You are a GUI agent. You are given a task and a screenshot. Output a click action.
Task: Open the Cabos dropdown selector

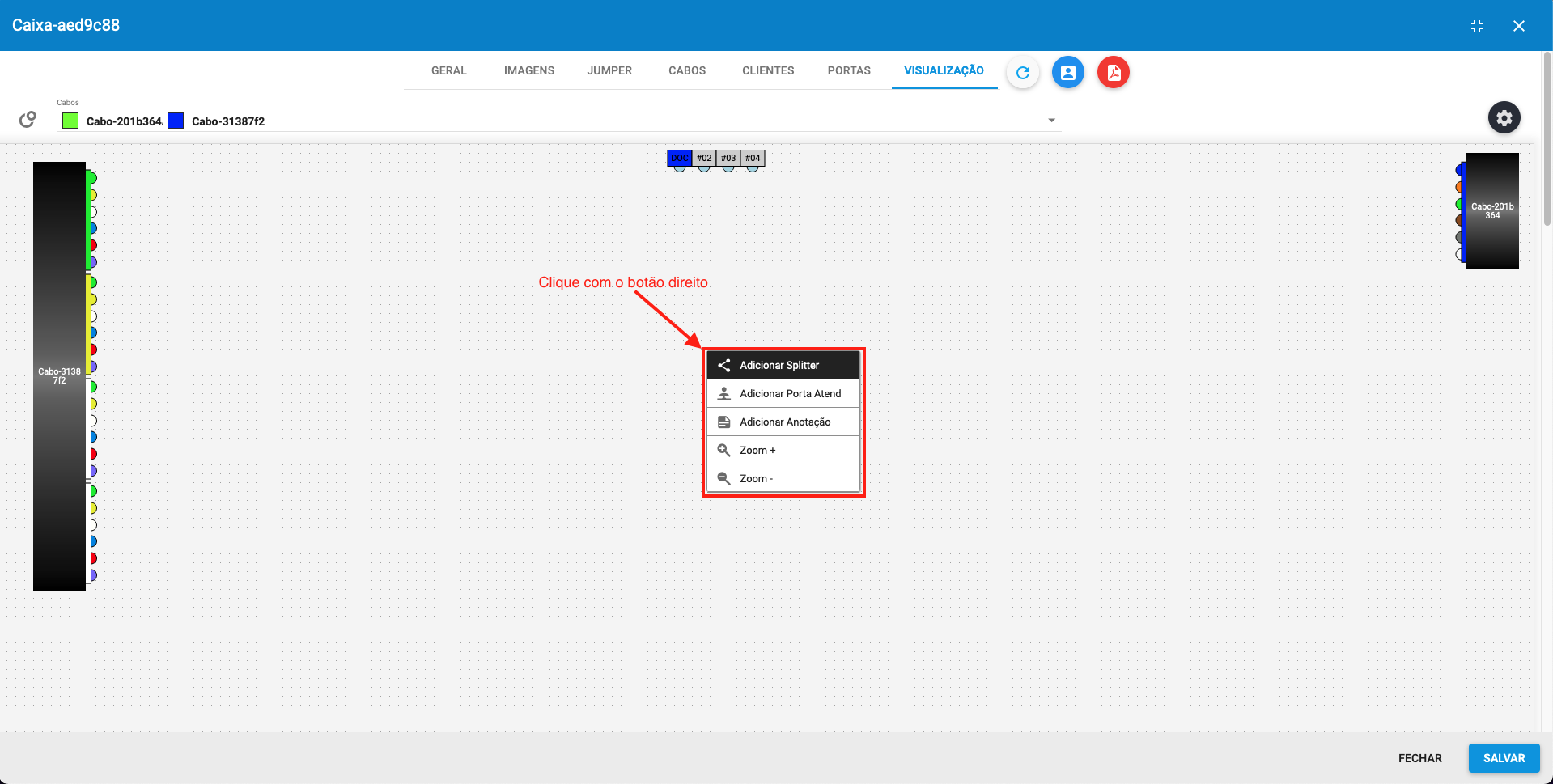(1050, 120)
